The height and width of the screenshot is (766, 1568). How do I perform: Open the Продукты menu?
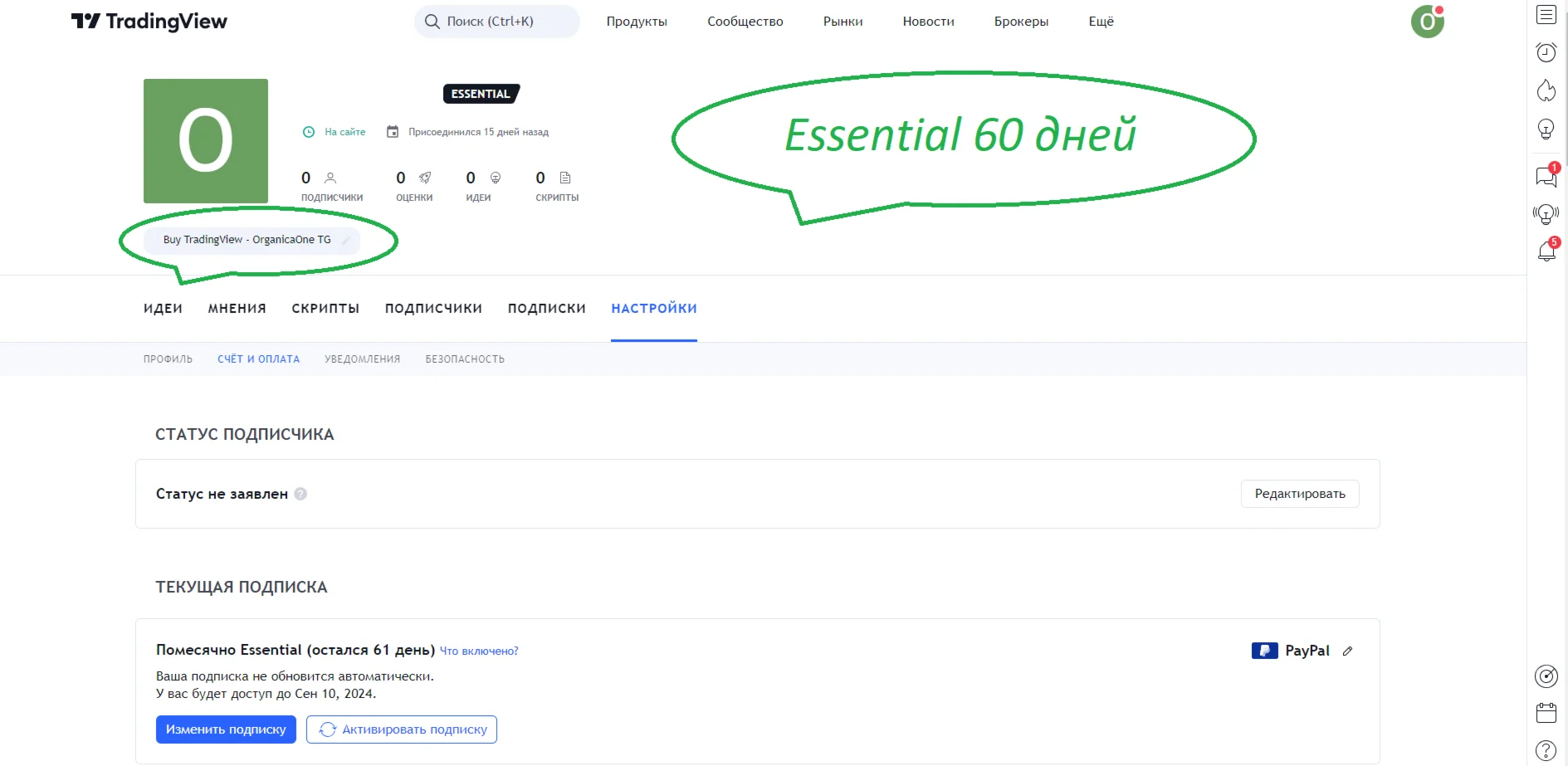[637, 22]
